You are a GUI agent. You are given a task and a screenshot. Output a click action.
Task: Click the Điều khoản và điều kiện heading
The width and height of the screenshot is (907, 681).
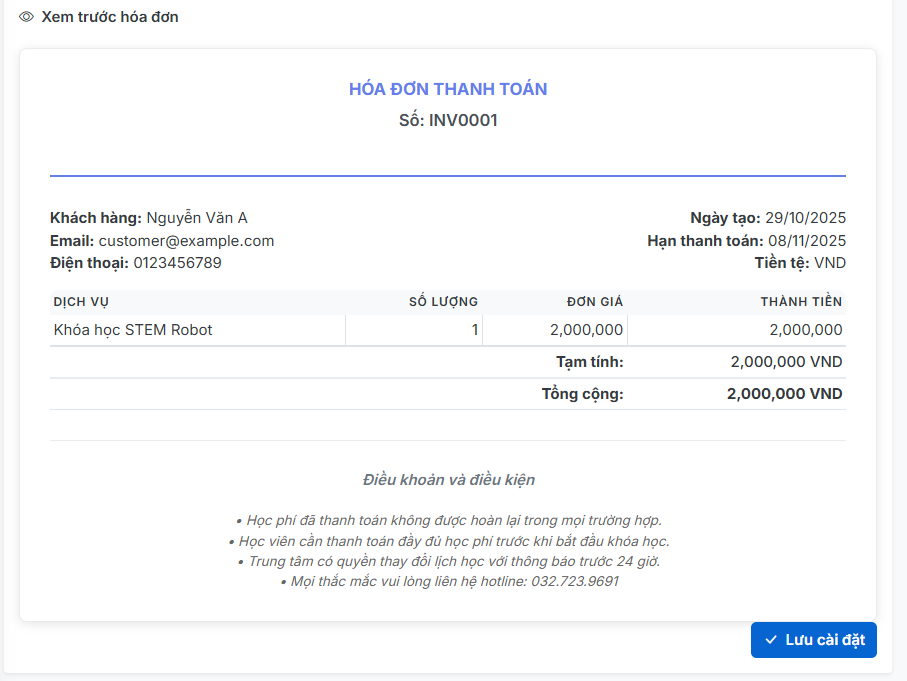(x=448, y=480)
